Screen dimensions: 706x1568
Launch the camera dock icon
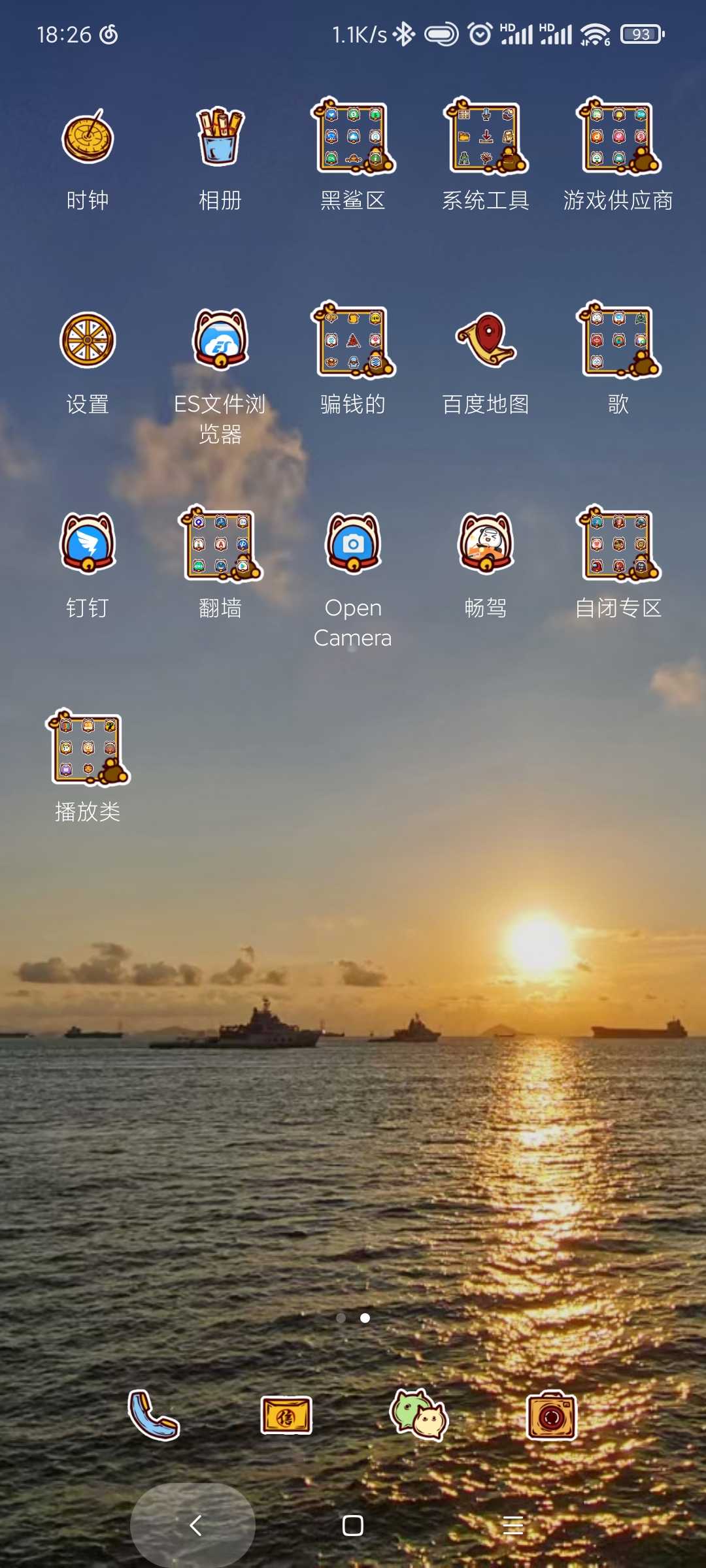pos(552,1415)
